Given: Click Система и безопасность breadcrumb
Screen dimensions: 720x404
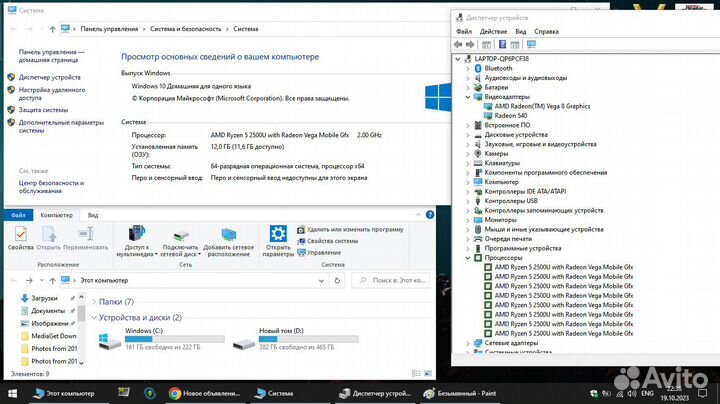Looking at the screenshot, I should (x=186, y=29).
